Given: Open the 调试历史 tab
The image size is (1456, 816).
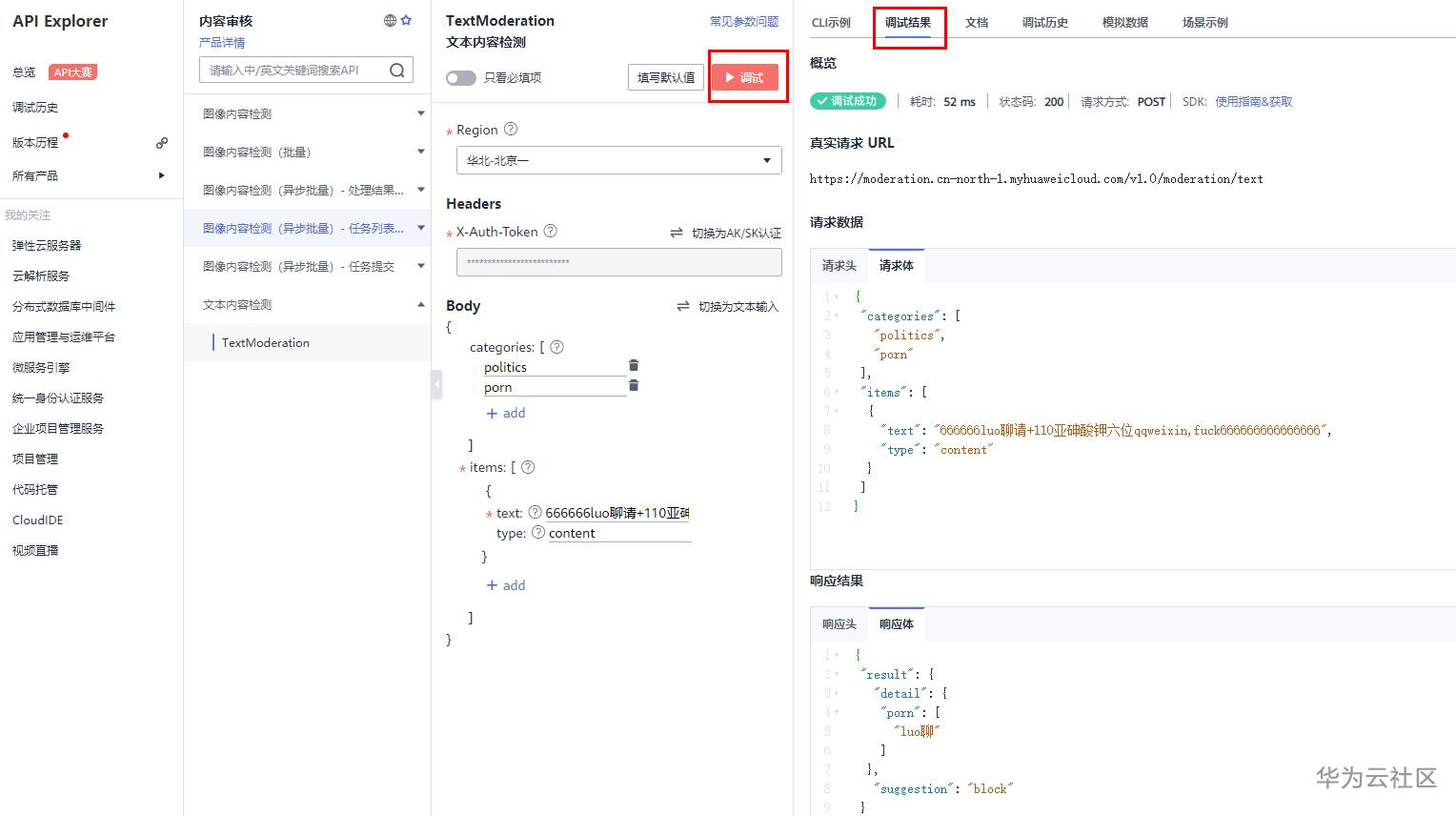Looking at the screenshot, I should click(x=1045, y=22).
